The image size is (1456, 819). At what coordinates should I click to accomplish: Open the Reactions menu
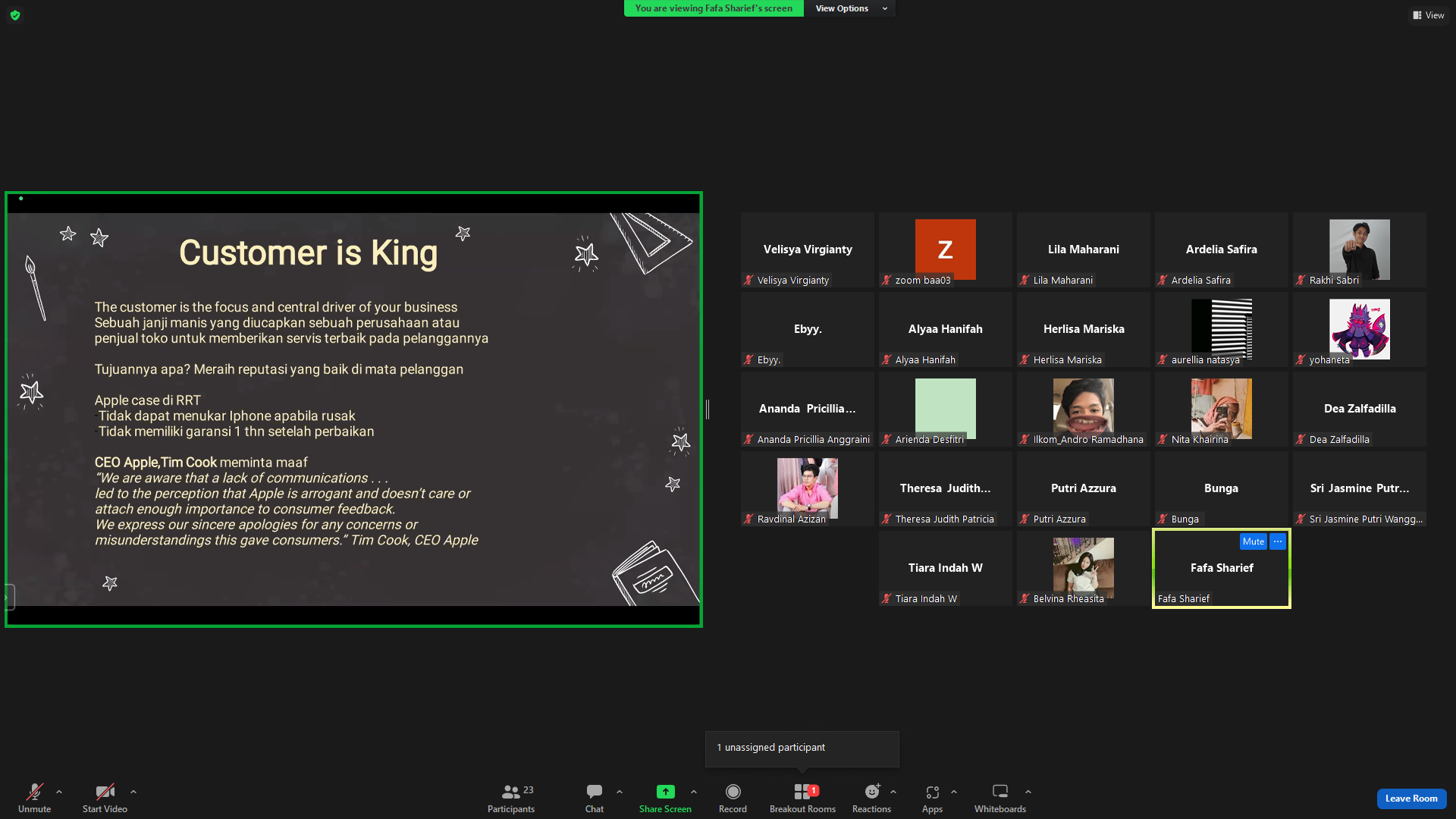point(872,798)
